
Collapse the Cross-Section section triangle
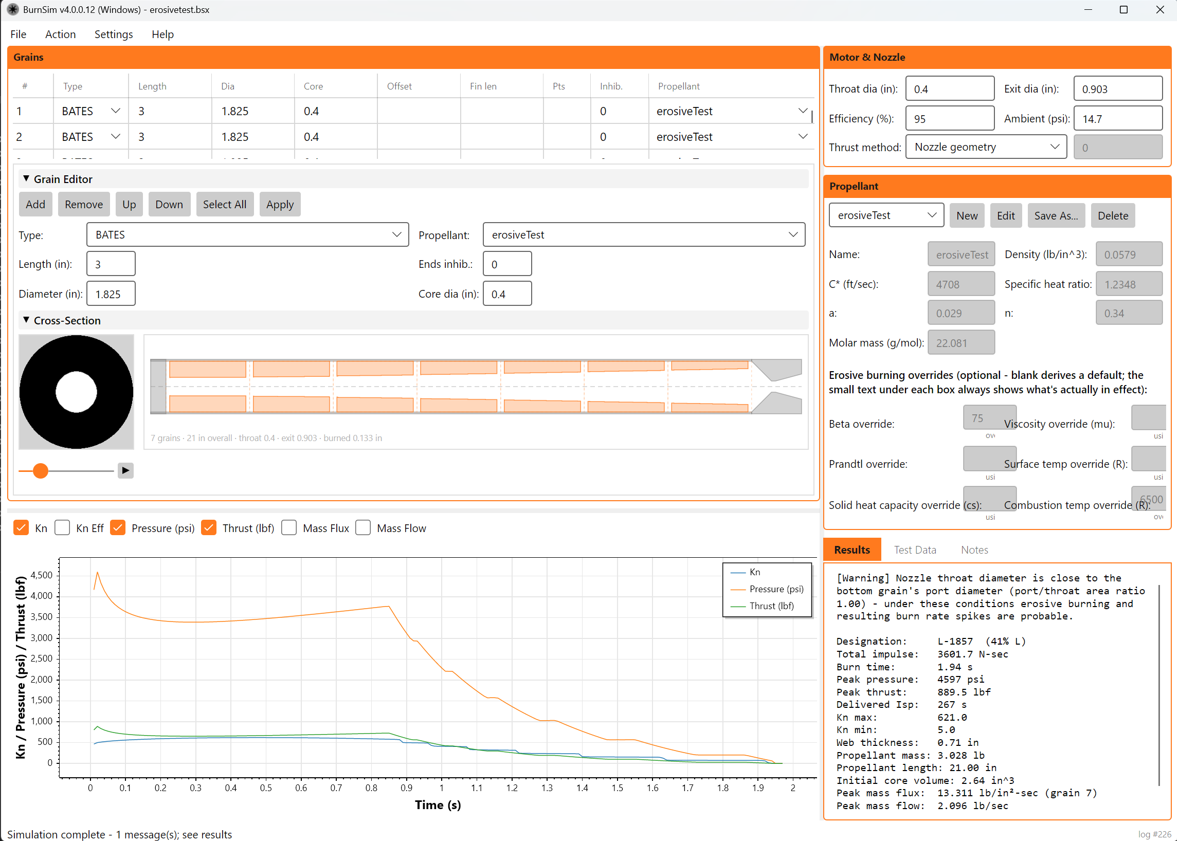[x=26, y=321]
